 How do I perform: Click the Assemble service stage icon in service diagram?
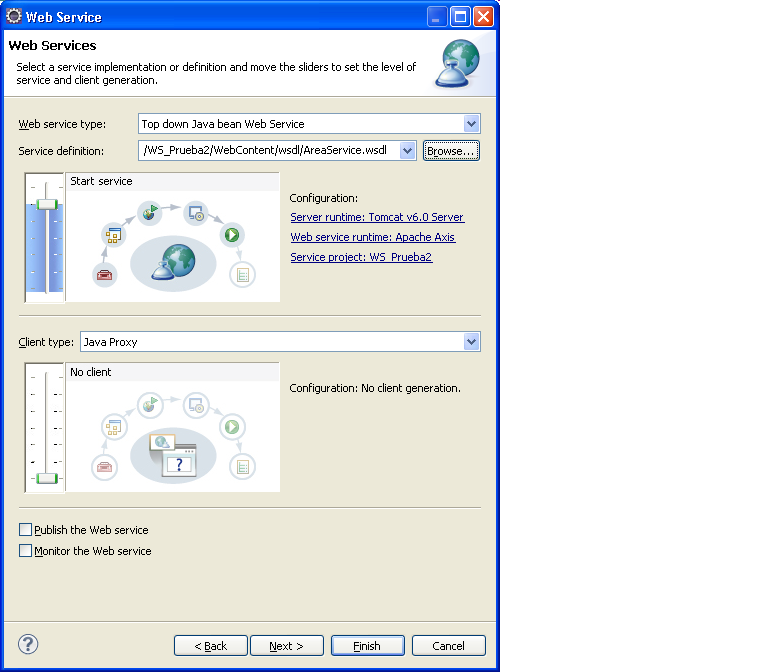[x=114, y=235]
